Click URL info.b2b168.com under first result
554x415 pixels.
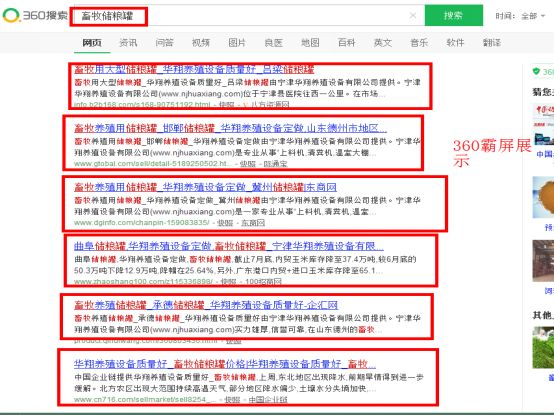(142, 105)
